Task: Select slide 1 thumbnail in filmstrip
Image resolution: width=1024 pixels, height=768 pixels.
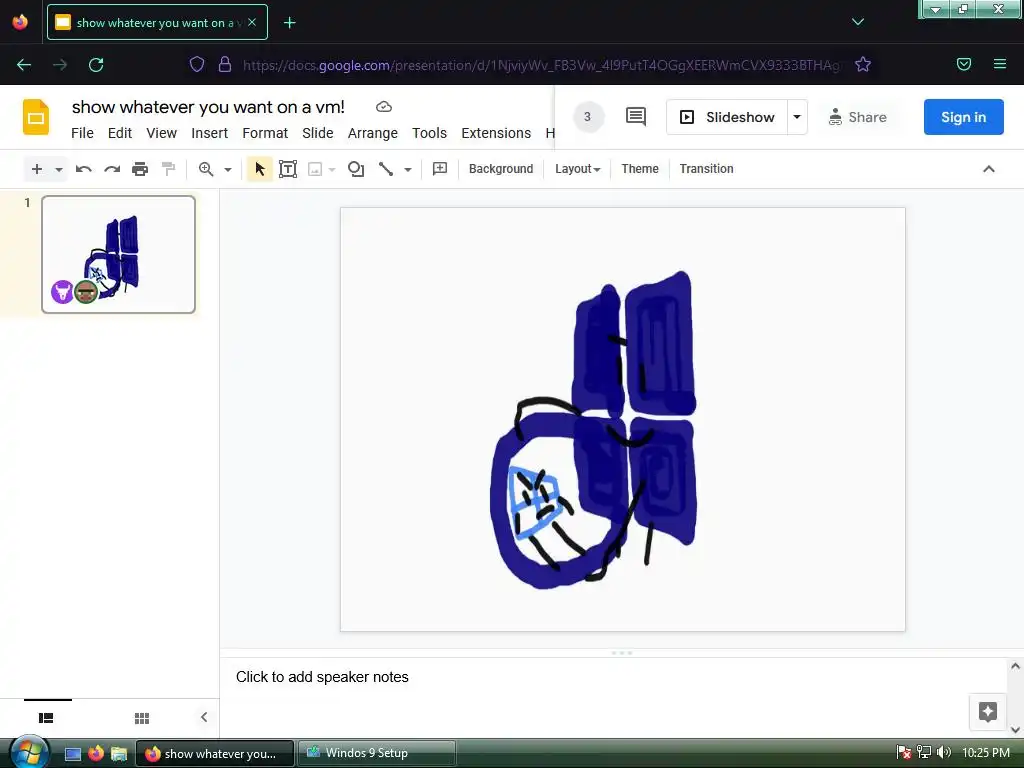Action: coord(118,254)
